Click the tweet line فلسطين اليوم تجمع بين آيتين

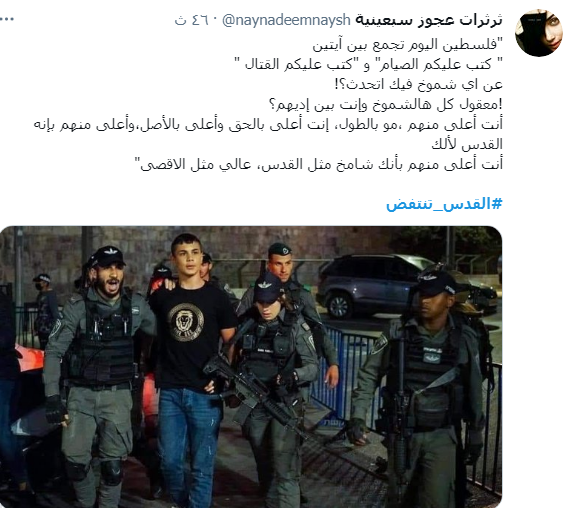pyautogui.click(x=408, y=45)
